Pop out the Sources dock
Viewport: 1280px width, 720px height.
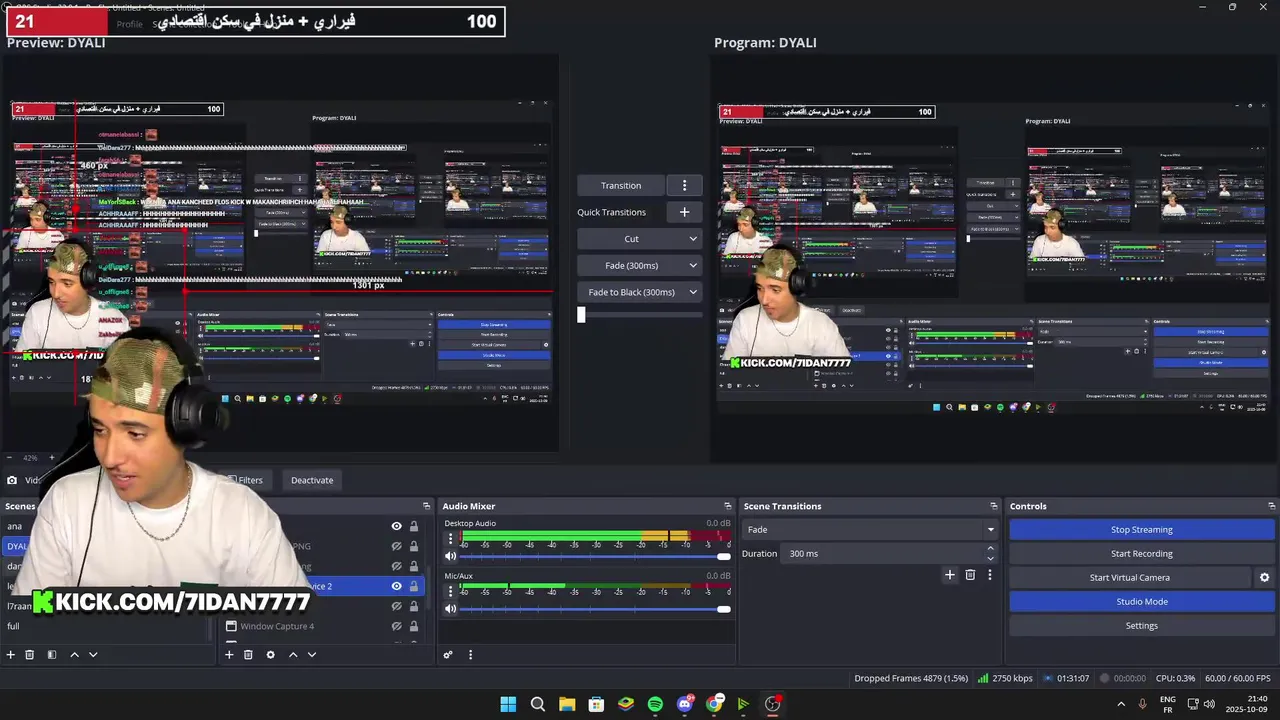click(x=426, y=506)
